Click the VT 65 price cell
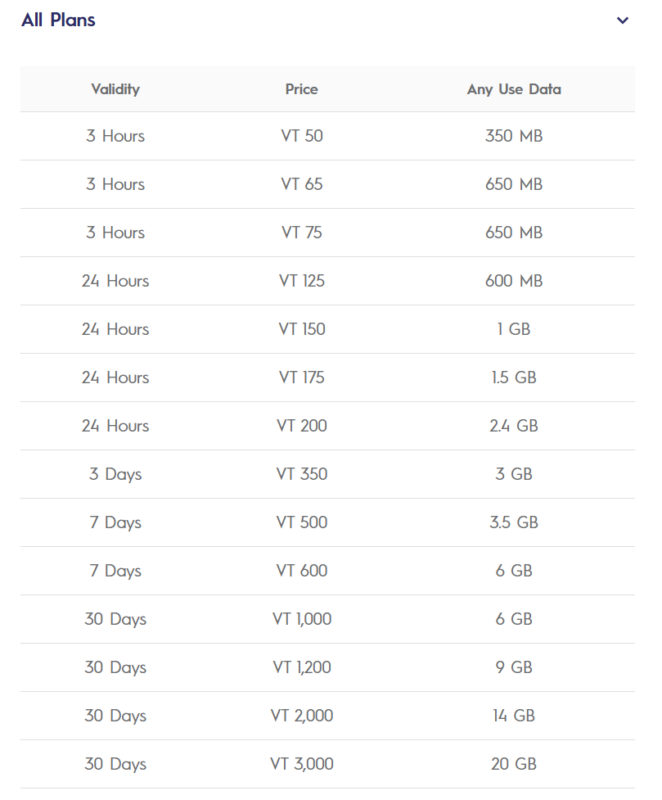 tap(301, 184)
